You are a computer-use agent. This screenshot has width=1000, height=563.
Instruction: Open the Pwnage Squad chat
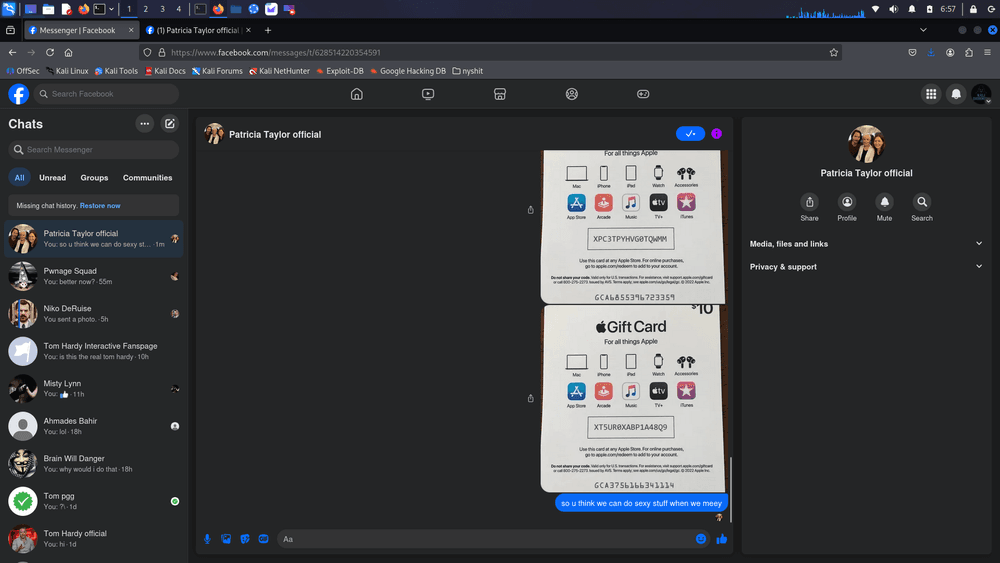94,276
